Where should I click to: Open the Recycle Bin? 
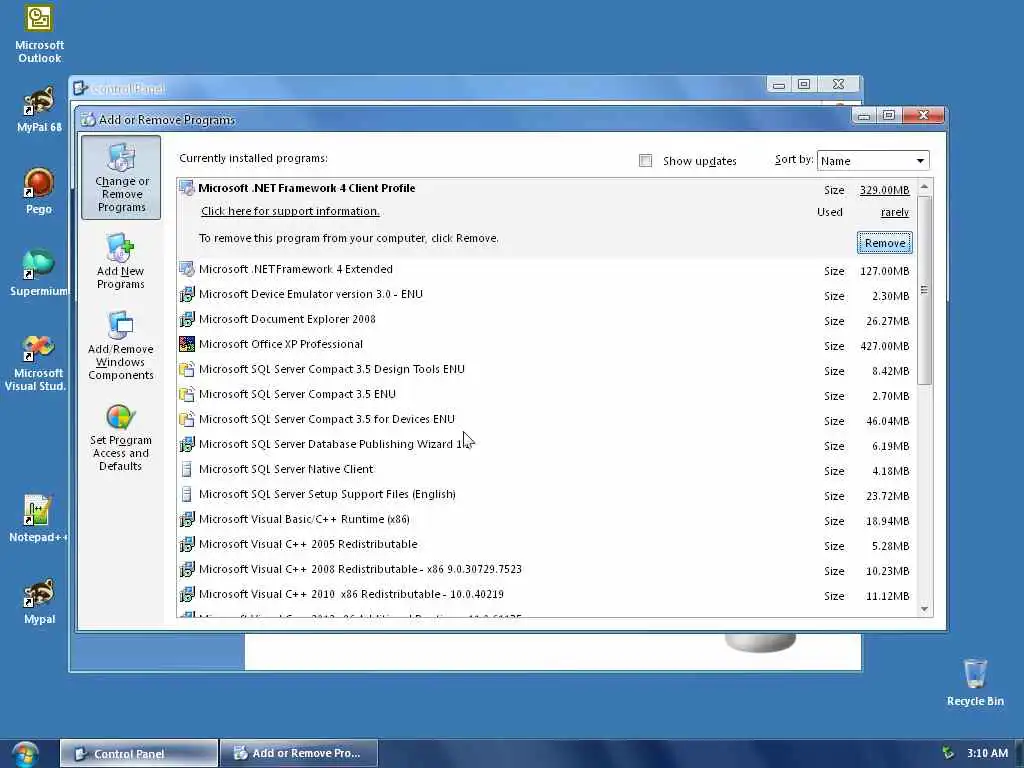click(x=974, y=682)
